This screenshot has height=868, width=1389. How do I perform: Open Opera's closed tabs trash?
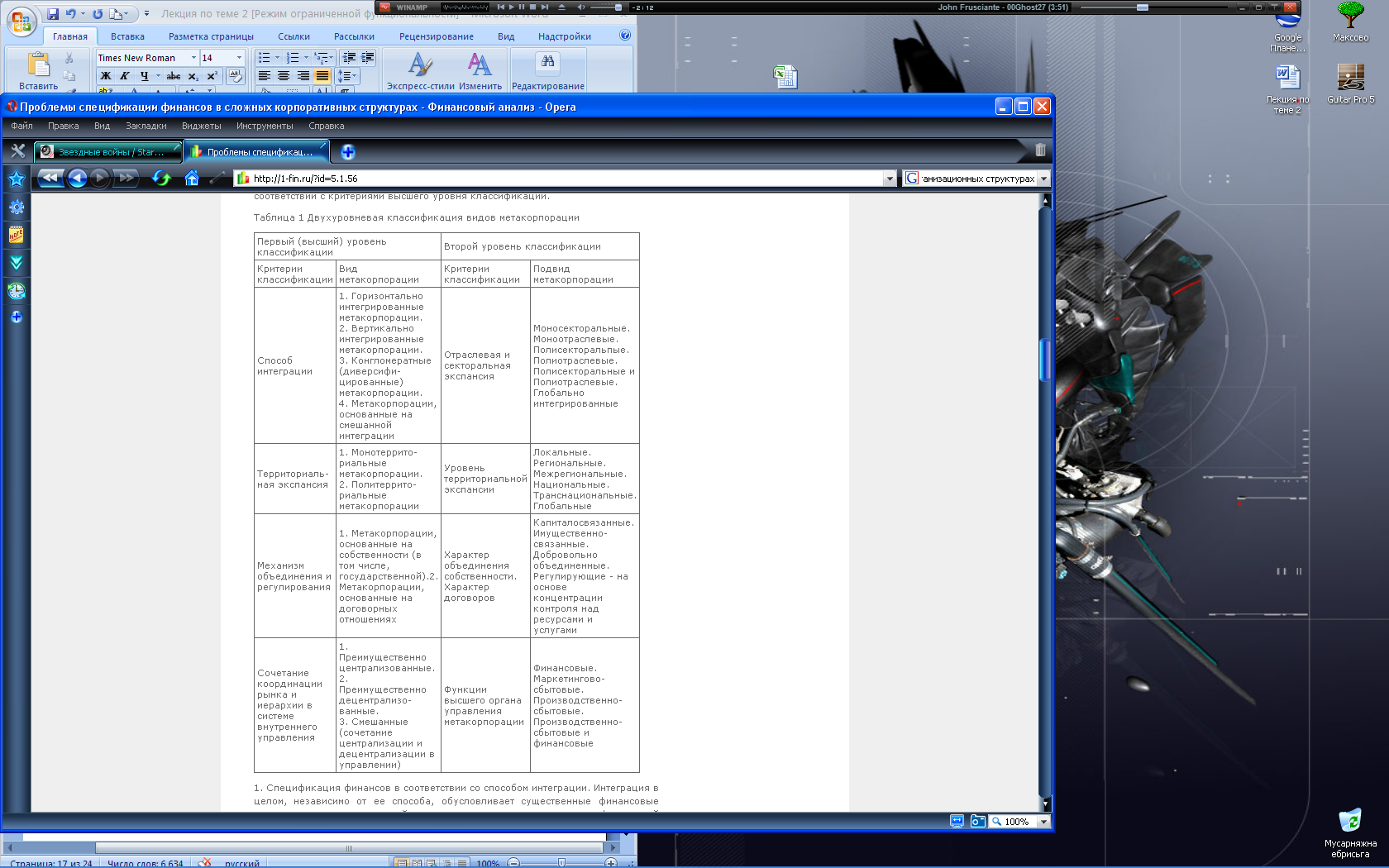coord(1040,150)
